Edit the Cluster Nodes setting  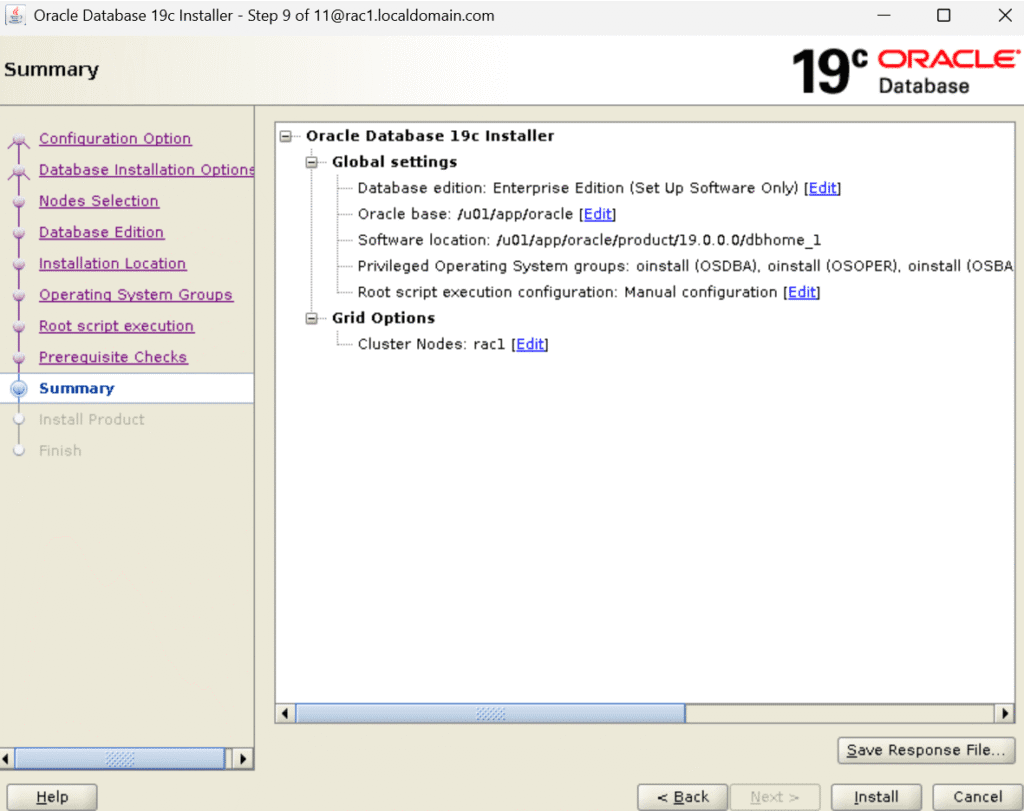tap(530, 344)
